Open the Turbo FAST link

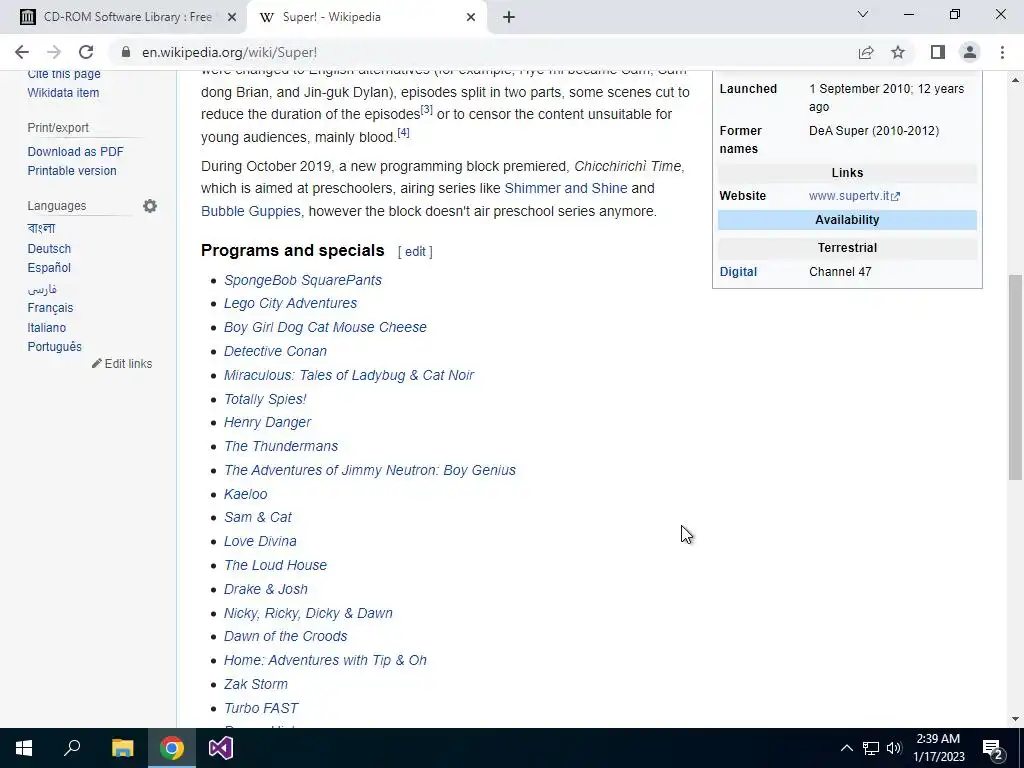[261, 708]
